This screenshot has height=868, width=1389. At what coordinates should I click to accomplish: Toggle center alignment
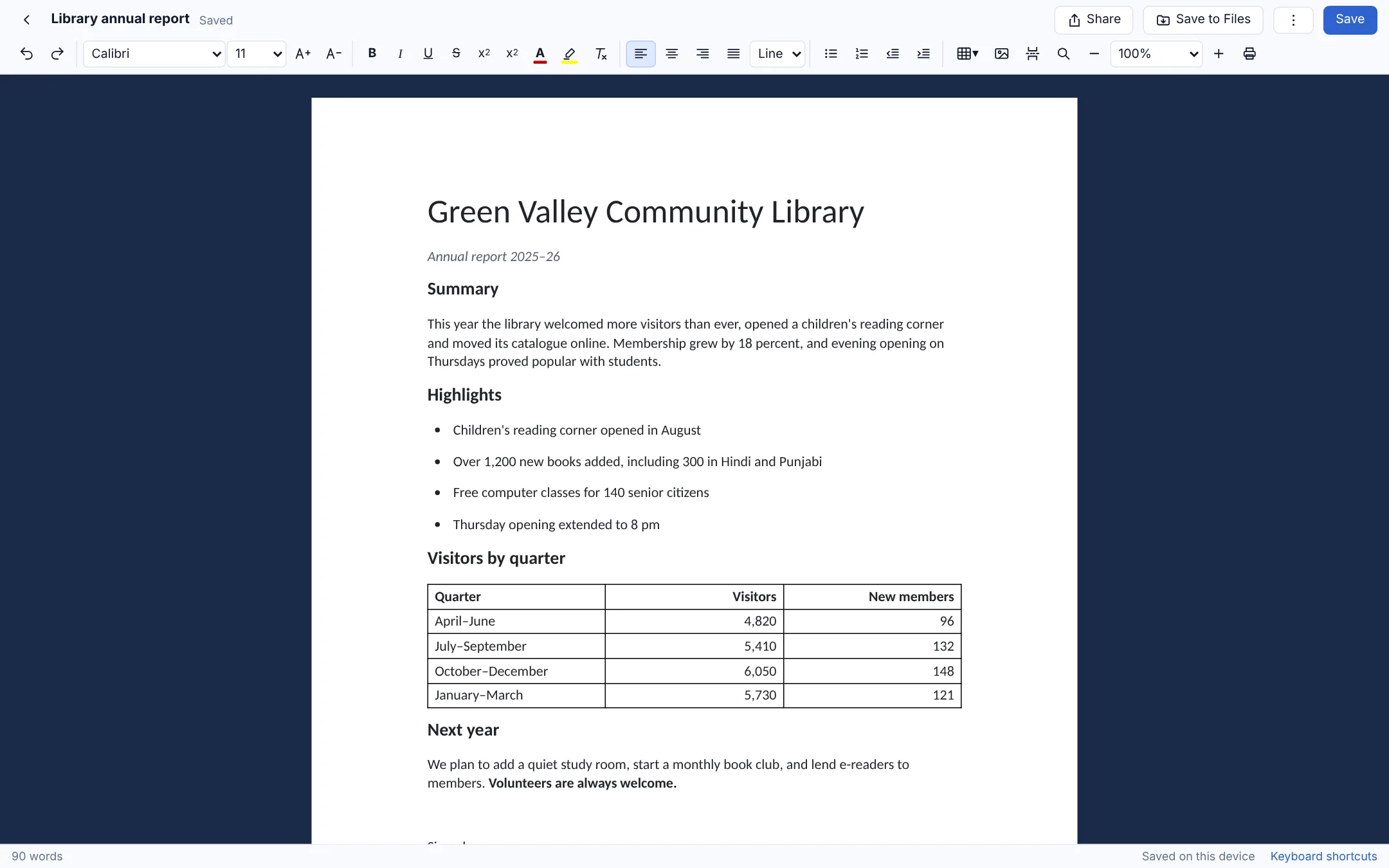[x=672, y=54]
